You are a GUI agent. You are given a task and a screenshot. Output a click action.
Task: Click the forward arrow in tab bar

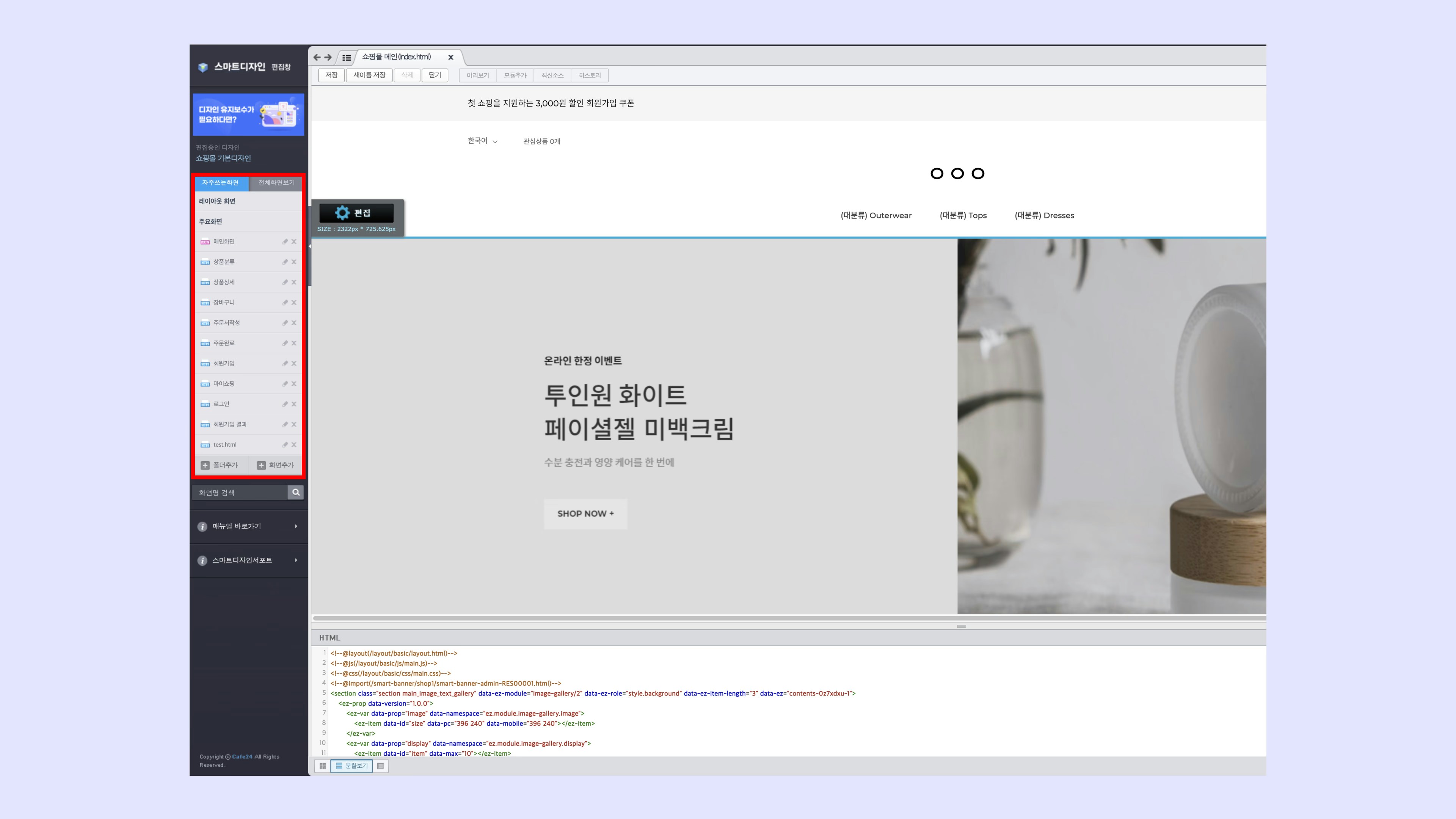tap(328, 57)
